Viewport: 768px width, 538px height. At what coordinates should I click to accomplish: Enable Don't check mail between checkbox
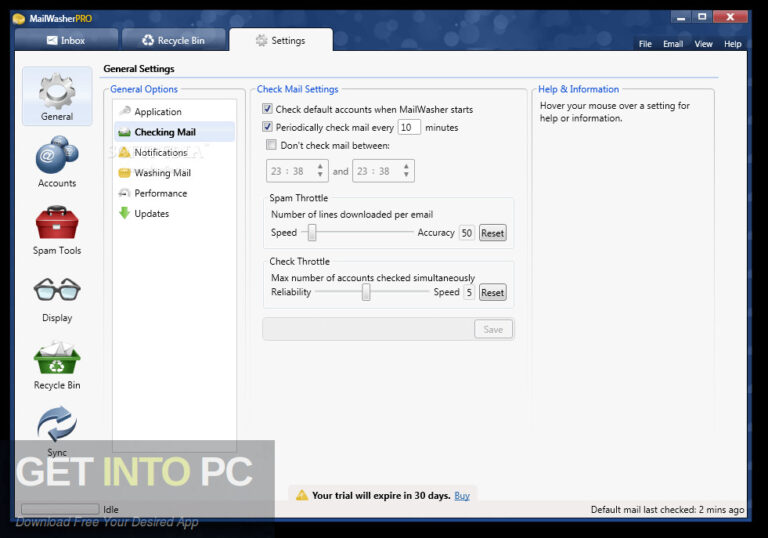[x=271, y=145]
